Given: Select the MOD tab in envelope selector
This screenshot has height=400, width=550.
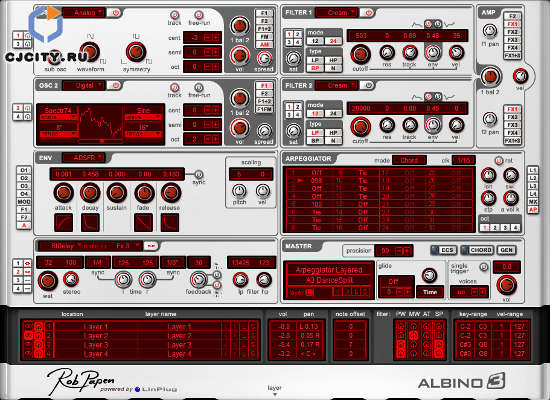Looking at the screenshot, I should pyautogui.click(x=24, y=202).
